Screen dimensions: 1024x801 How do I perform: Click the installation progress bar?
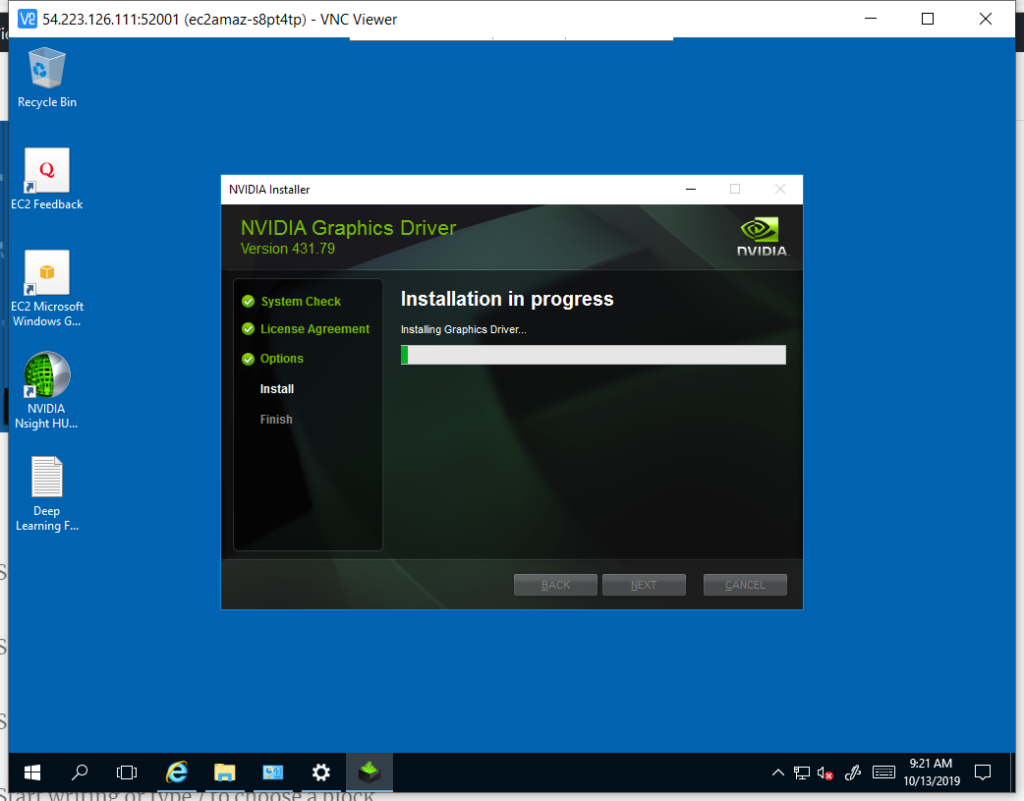pyautogui.click(x=593, y=355)
